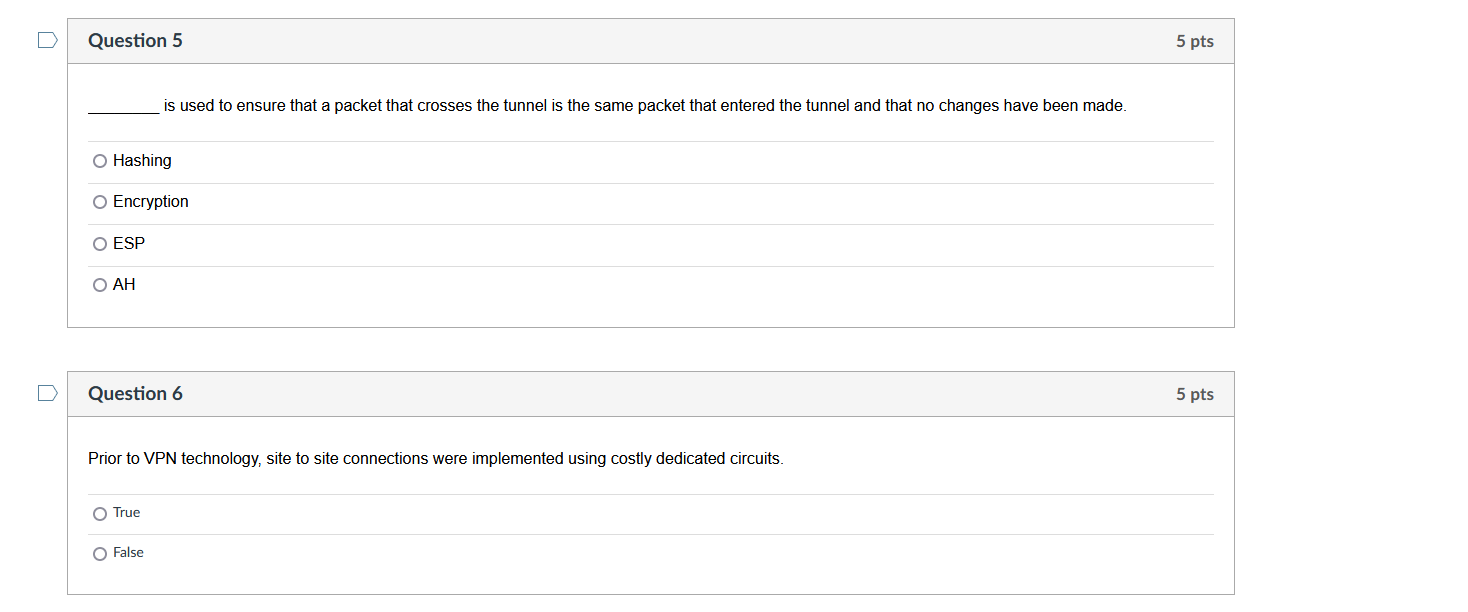
Task: Click the flag icon beside Question 6
Action: (x=46, y=393)
